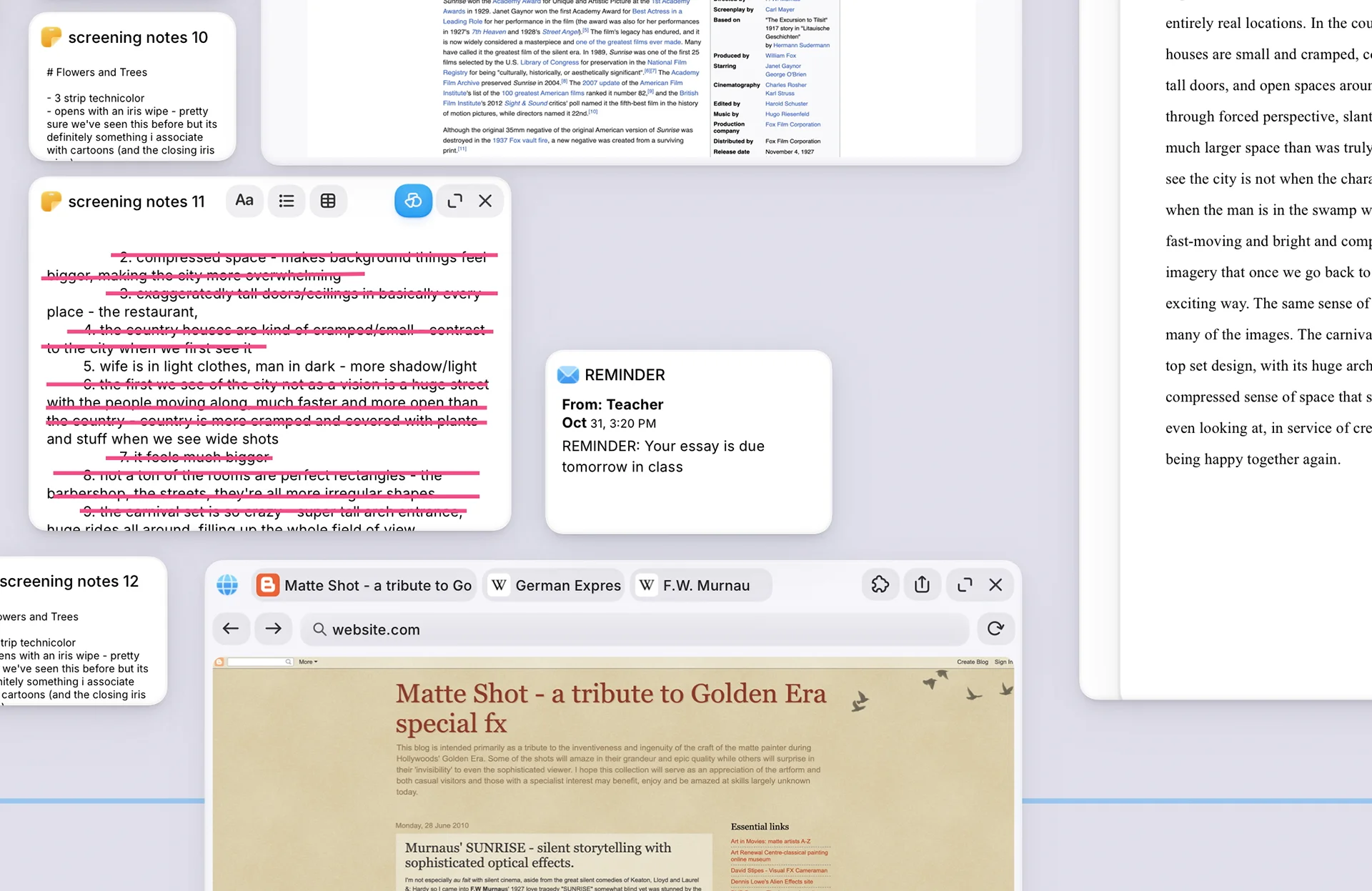The image size is (1372, 891).
Task: Open the More dropdown in blog navbar
Action: [308, 662]
